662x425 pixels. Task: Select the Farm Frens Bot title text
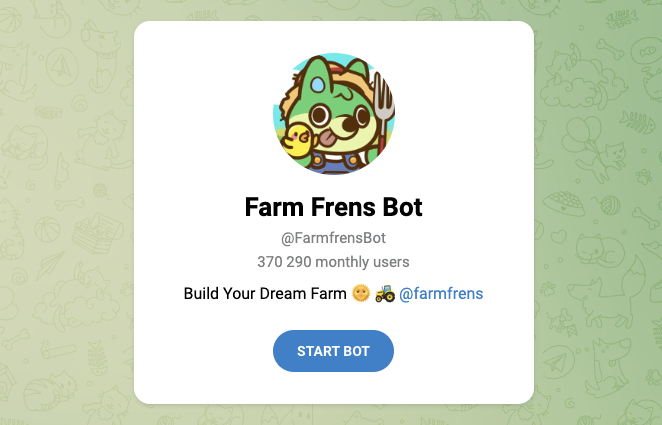pyautogui.click(x=334, y=207)
